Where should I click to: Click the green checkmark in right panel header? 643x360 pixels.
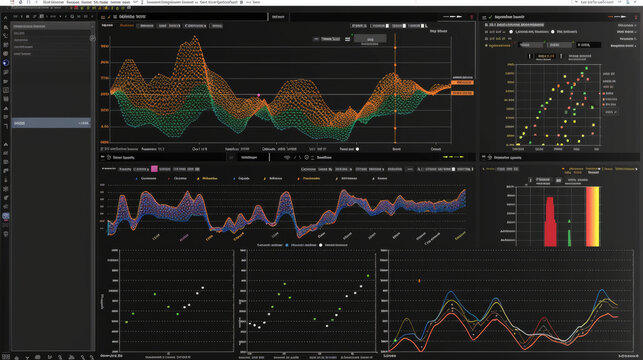pos(490,17)
